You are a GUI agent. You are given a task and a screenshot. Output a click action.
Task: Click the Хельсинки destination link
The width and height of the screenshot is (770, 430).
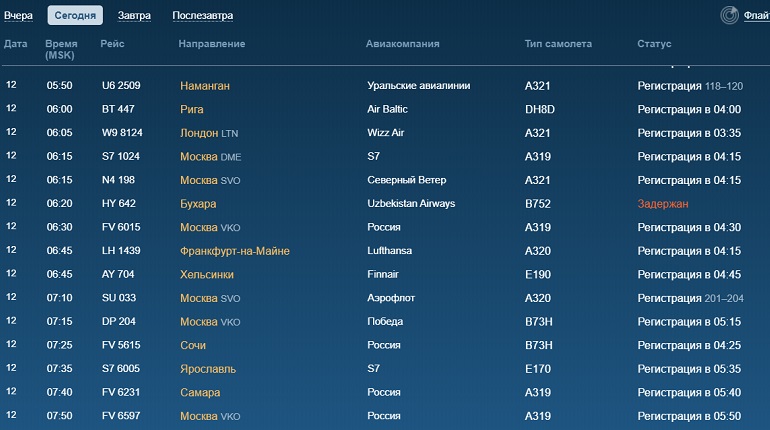point(207,274)
